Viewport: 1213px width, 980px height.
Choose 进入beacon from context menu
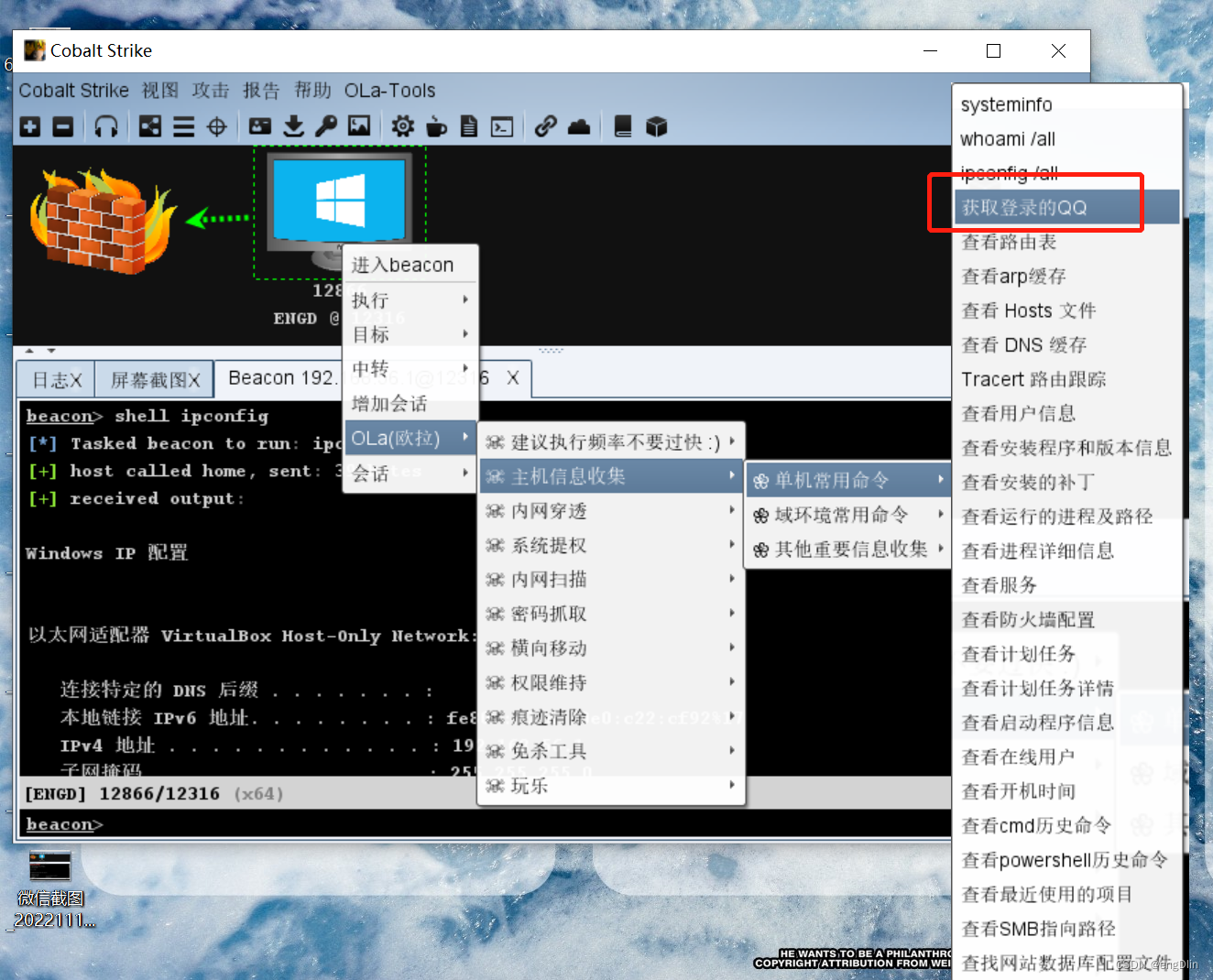410,265
